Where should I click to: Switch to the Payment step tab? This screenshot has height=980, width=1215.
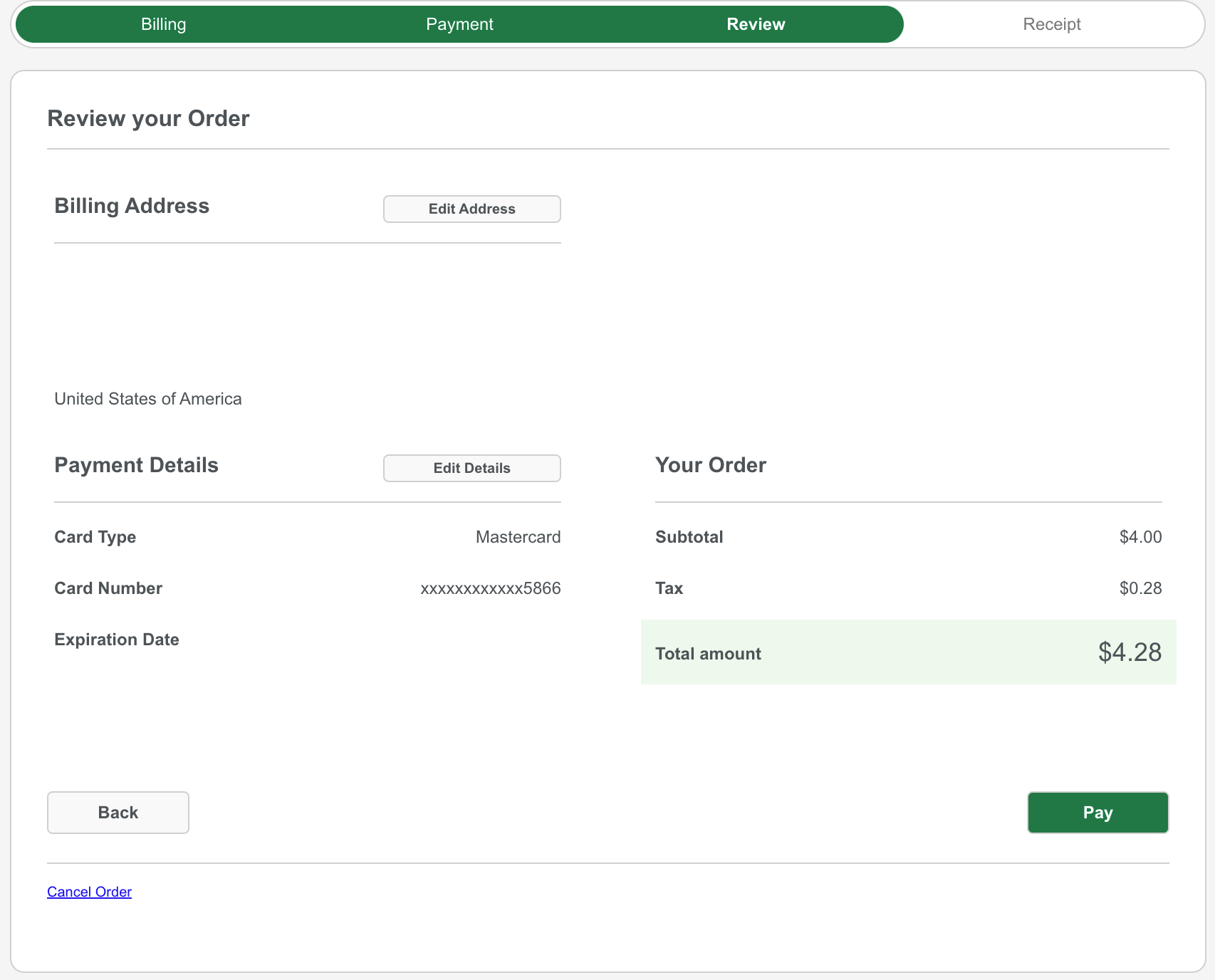coord(459,24)
